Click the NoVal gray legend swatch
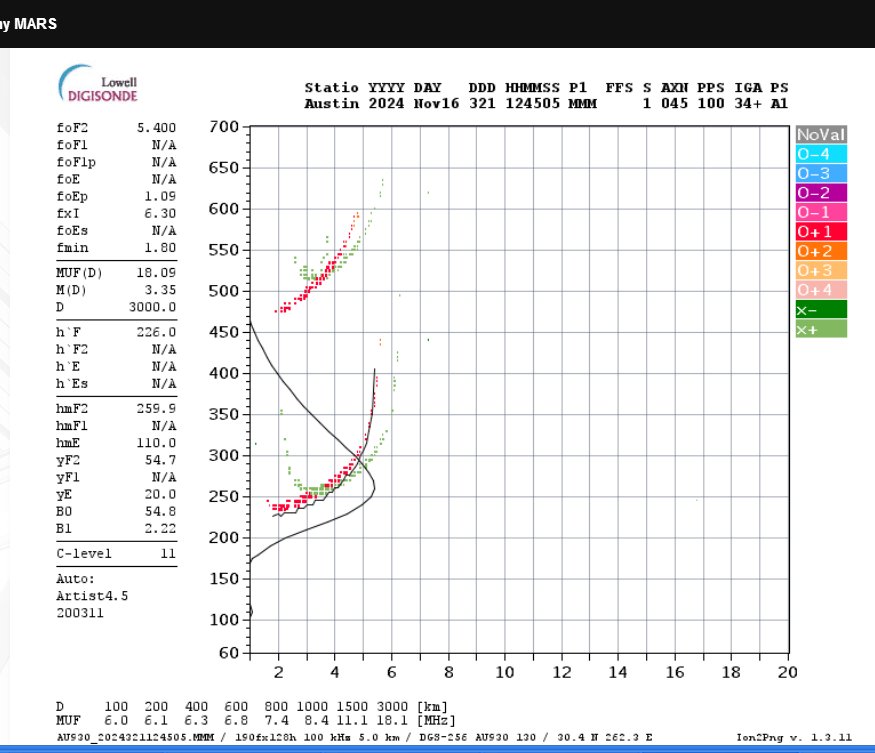875x753 pixels. 821,134
